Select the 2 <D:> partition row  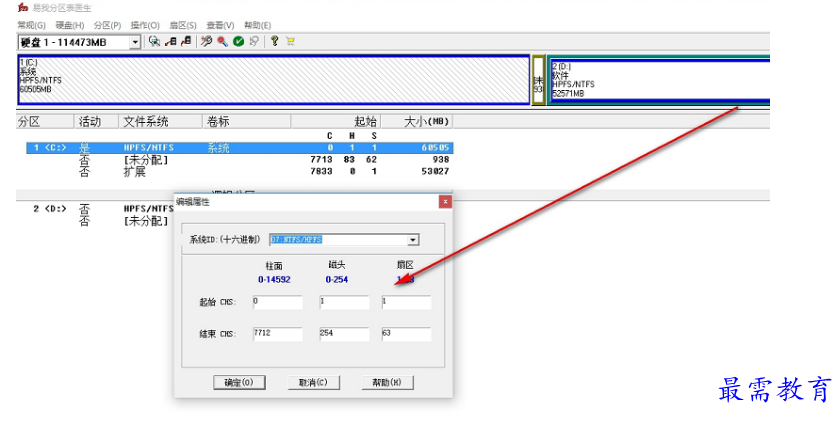coord(101,209)
